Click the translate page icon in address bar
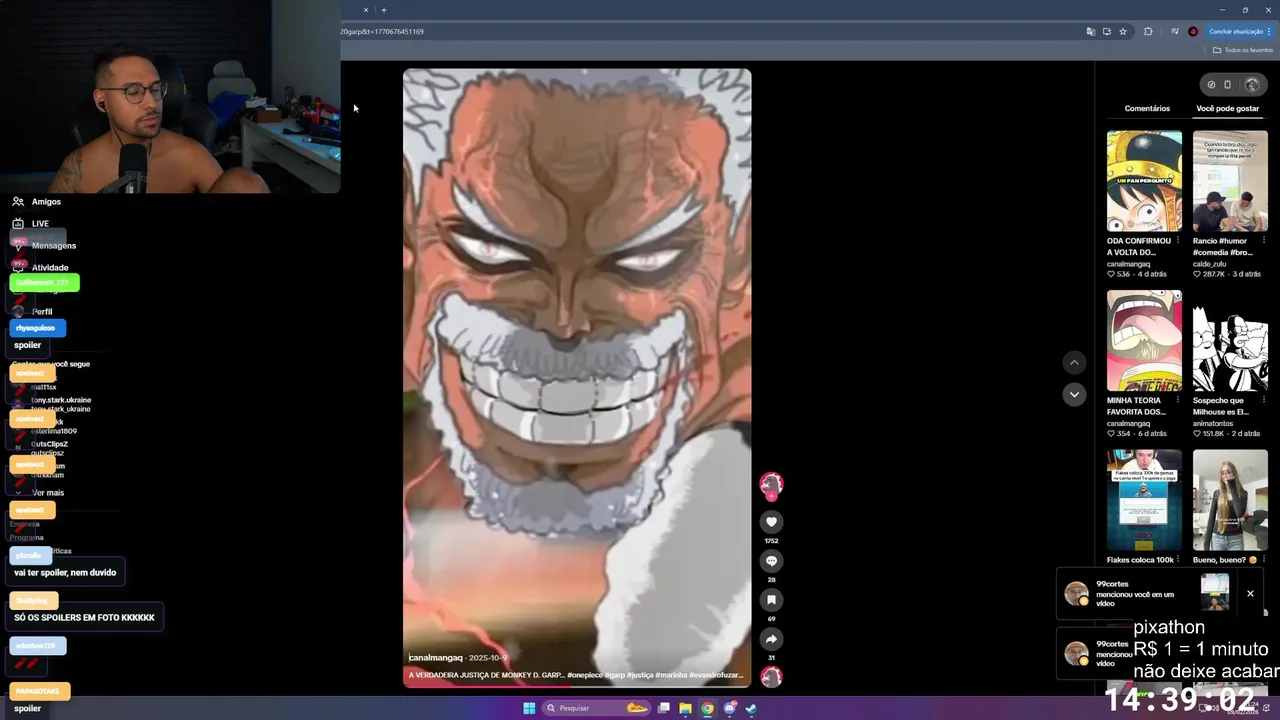This screenshot has width=1280, height=720. click(x=1090, y=31)
